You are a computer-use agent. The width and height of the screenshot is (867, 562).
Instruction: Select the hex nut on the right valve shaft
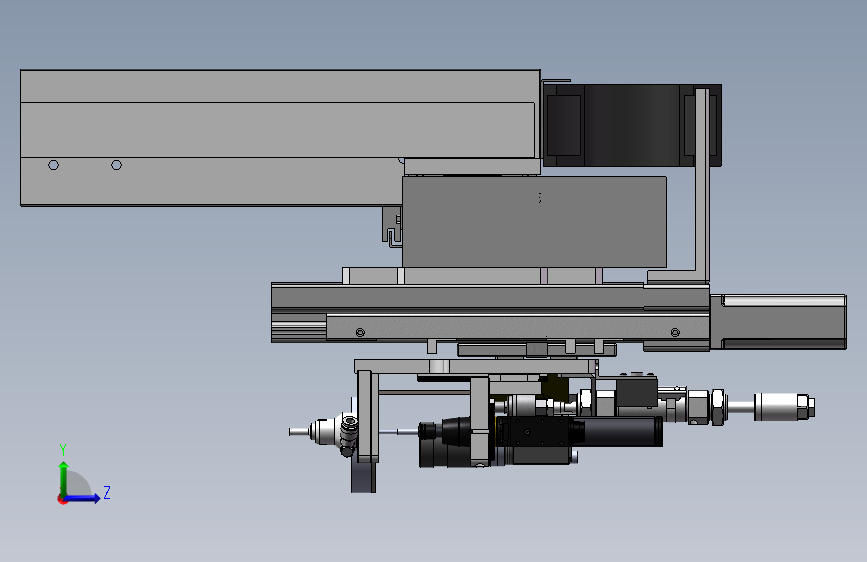718,407
